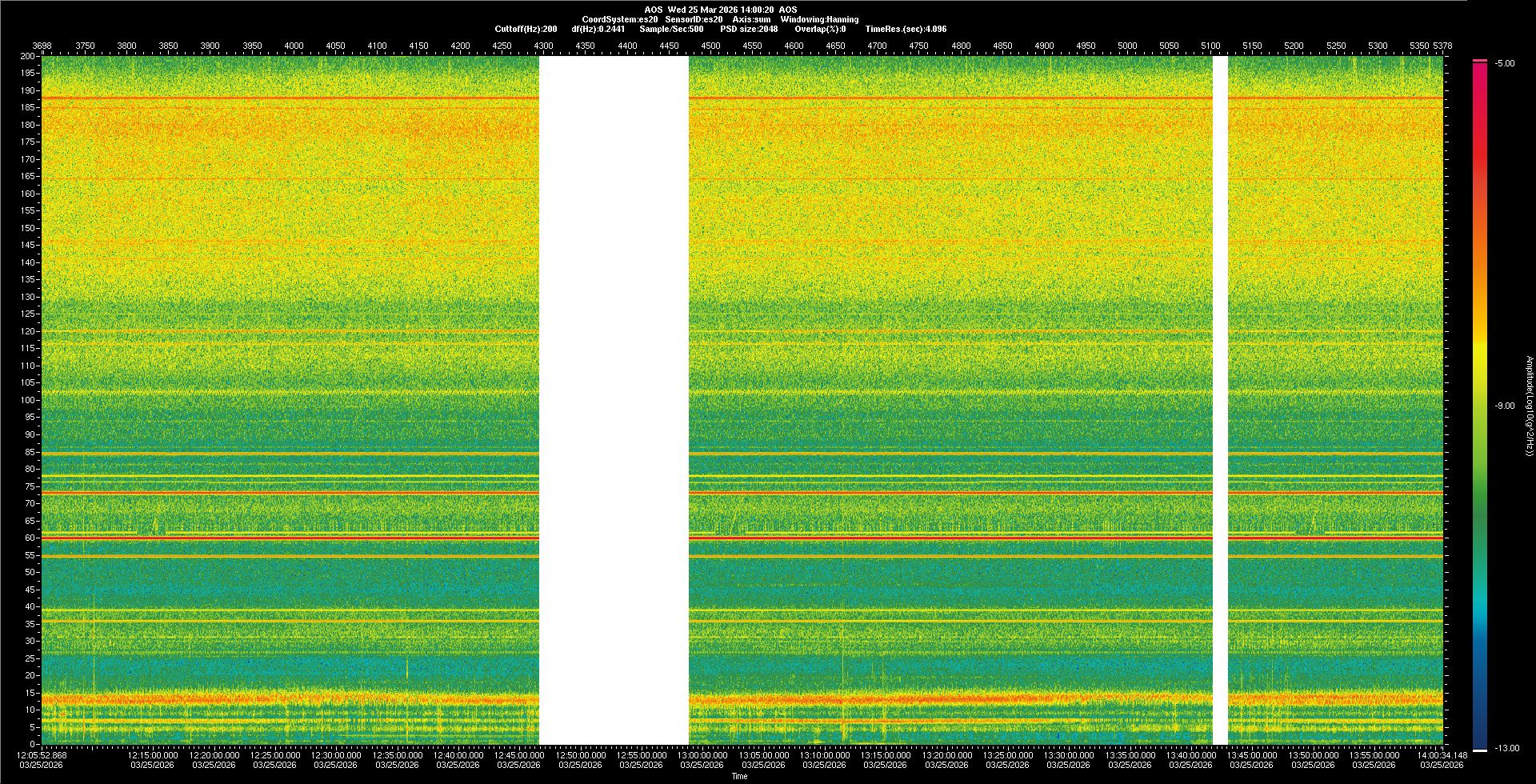
Task: Click the -5.00 colorbar maximum label
Action: [1504, 64]
